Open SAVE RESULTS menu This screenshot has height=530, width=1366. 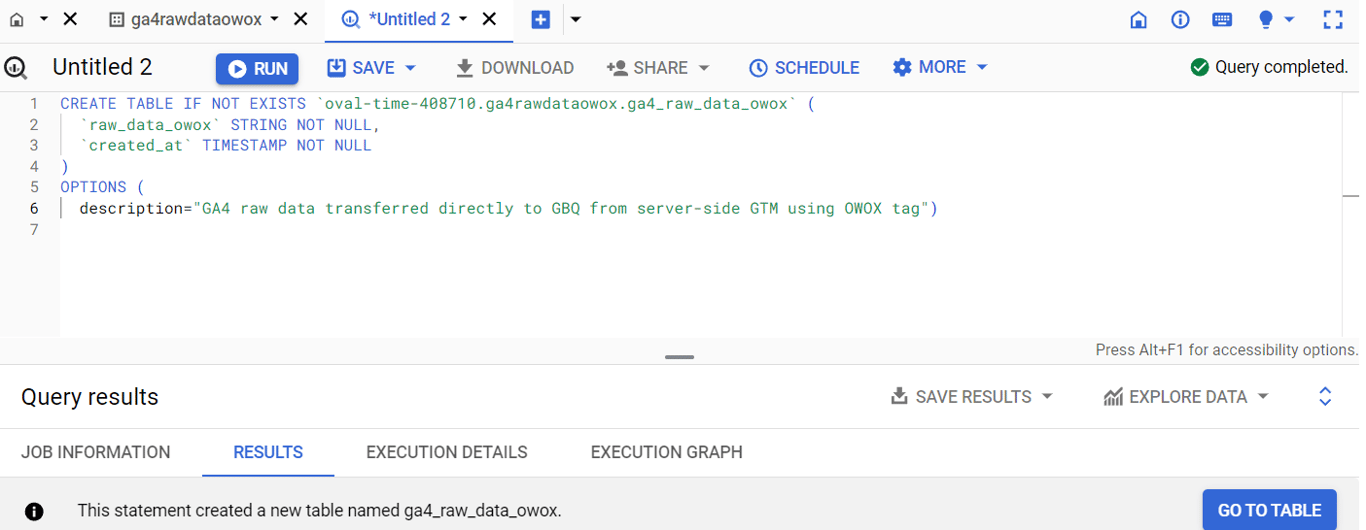(972, 397)
